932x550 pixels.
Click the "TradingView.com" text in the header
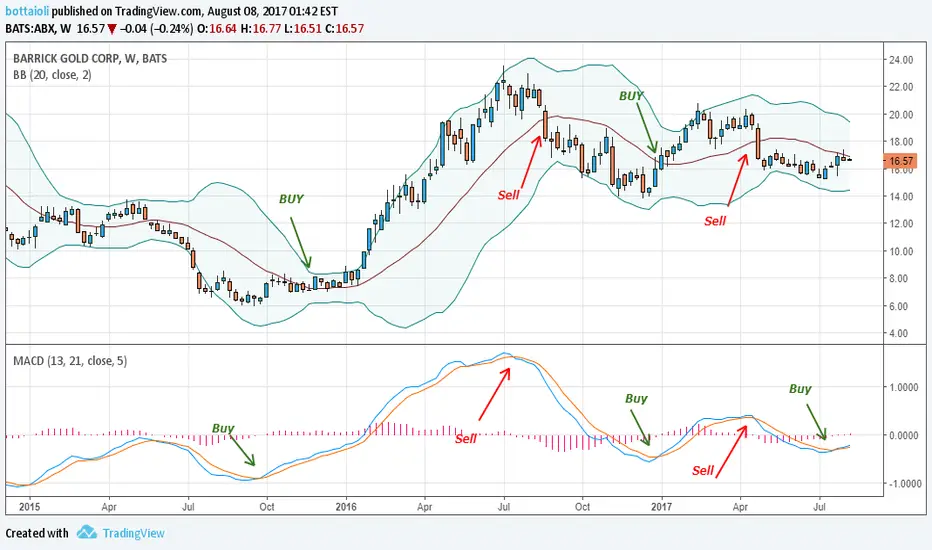click(156, 11)
